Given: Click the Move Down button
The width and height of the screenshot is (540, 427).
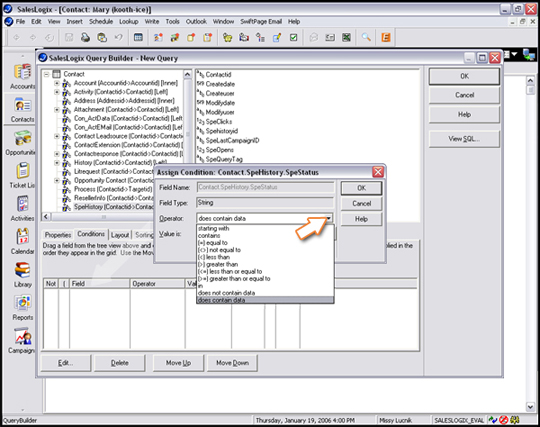Looking at the screenshot, I should click(x=232, y=363).
